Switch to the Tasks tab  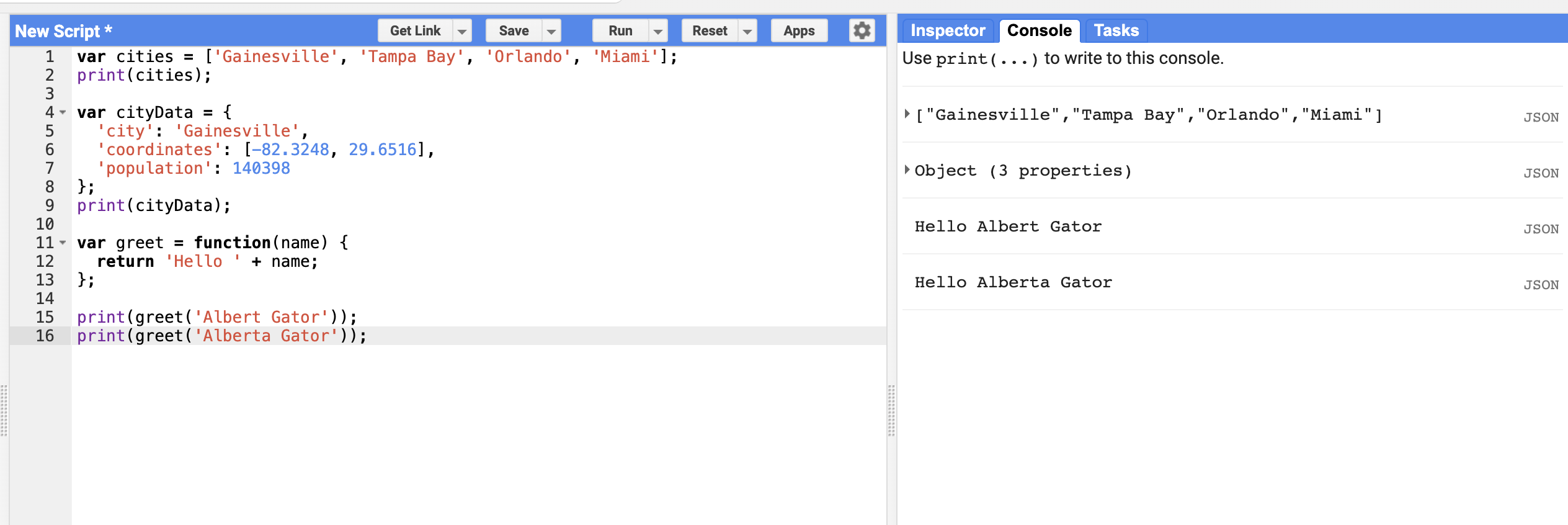(1116, 30)
